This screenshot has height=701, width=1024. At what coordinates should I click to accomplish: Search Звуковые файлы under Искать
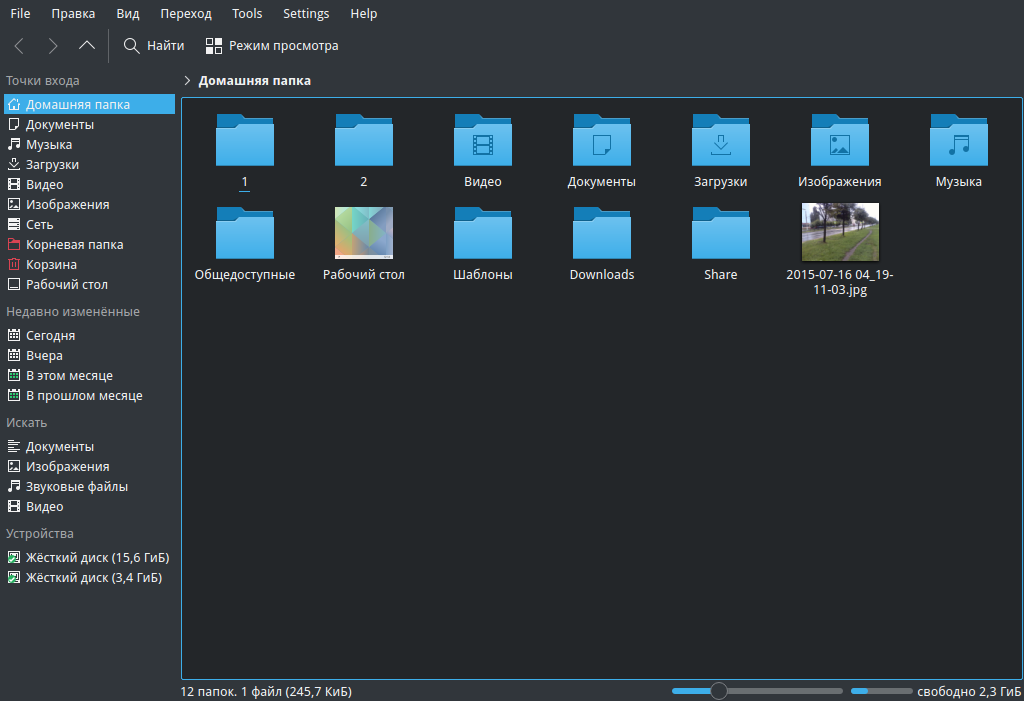[x=89, y=487]
